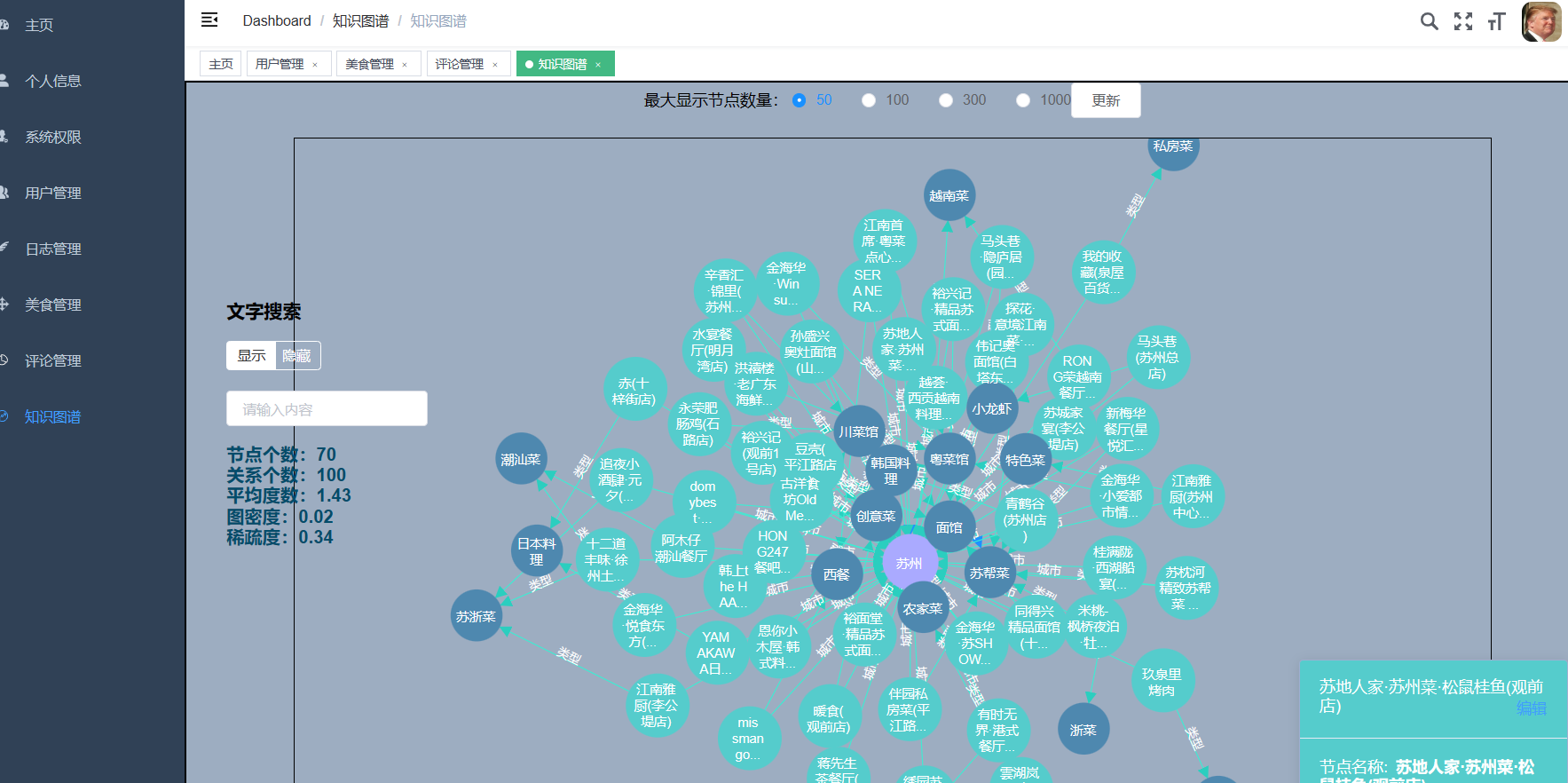This screenshot has width=1568, height=783.
Task: Open the header search icon
Action: click(x=1429, y=21)
